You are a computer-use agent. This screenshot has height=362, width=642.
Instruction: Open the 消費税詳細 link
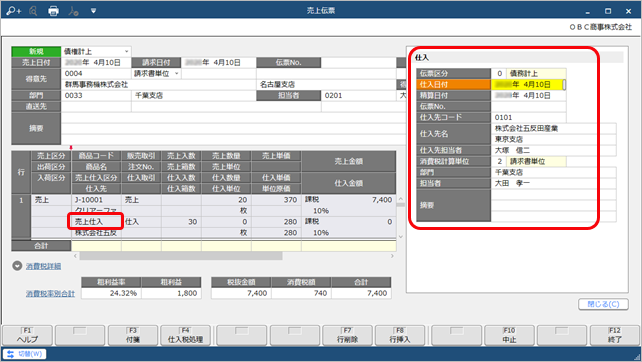pos(43,266)
